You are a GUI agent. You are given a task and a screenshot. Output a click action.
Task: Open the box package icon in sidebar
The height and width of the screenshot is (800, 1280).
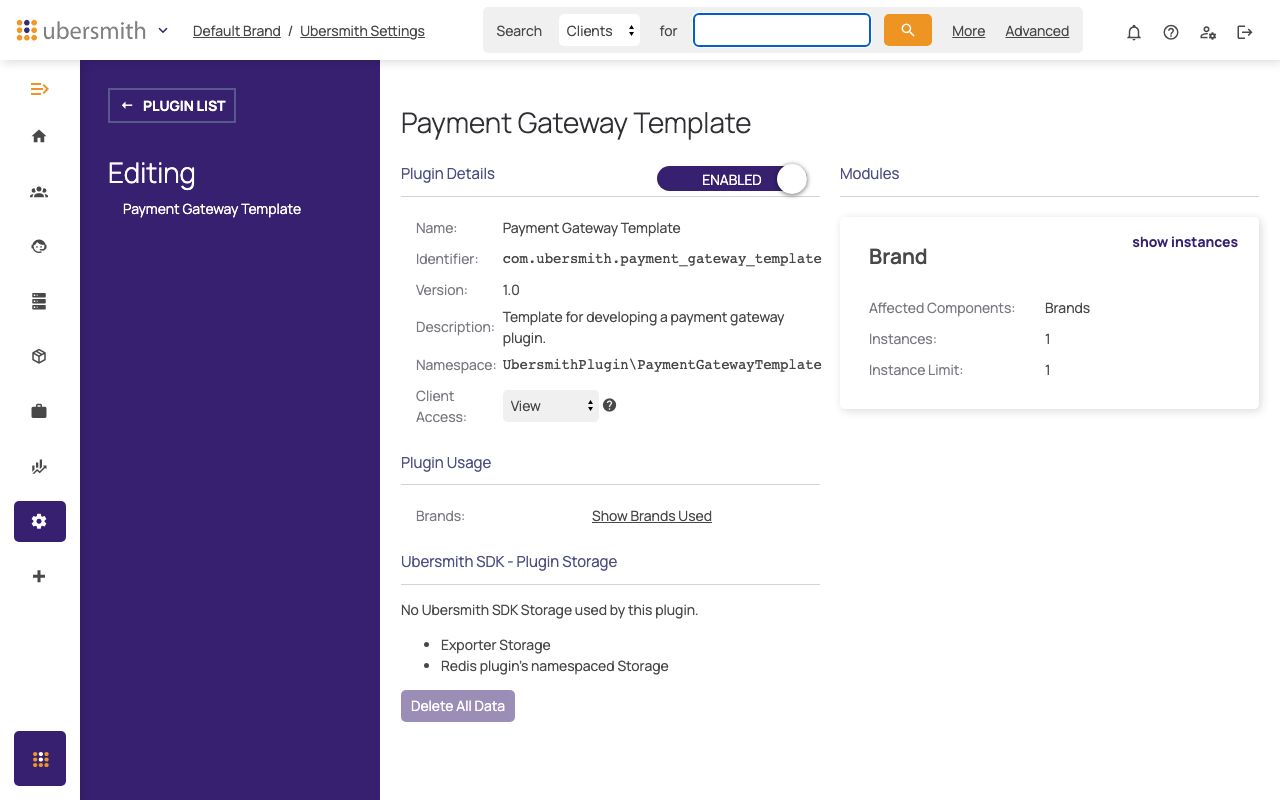tap(39, 356)
